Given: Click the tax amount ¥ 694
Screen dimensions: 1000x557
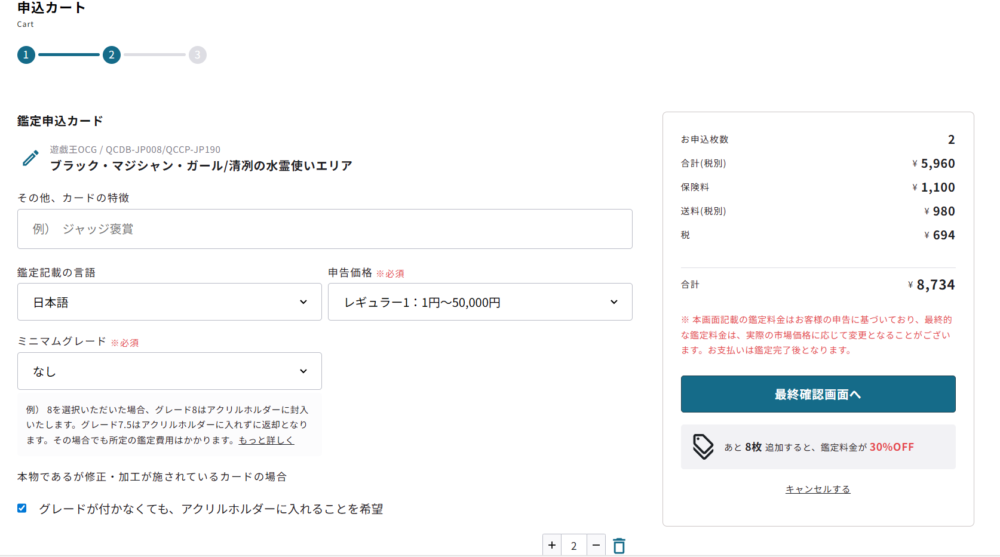Looking at the screenshot, I should [x=939, y=235].
